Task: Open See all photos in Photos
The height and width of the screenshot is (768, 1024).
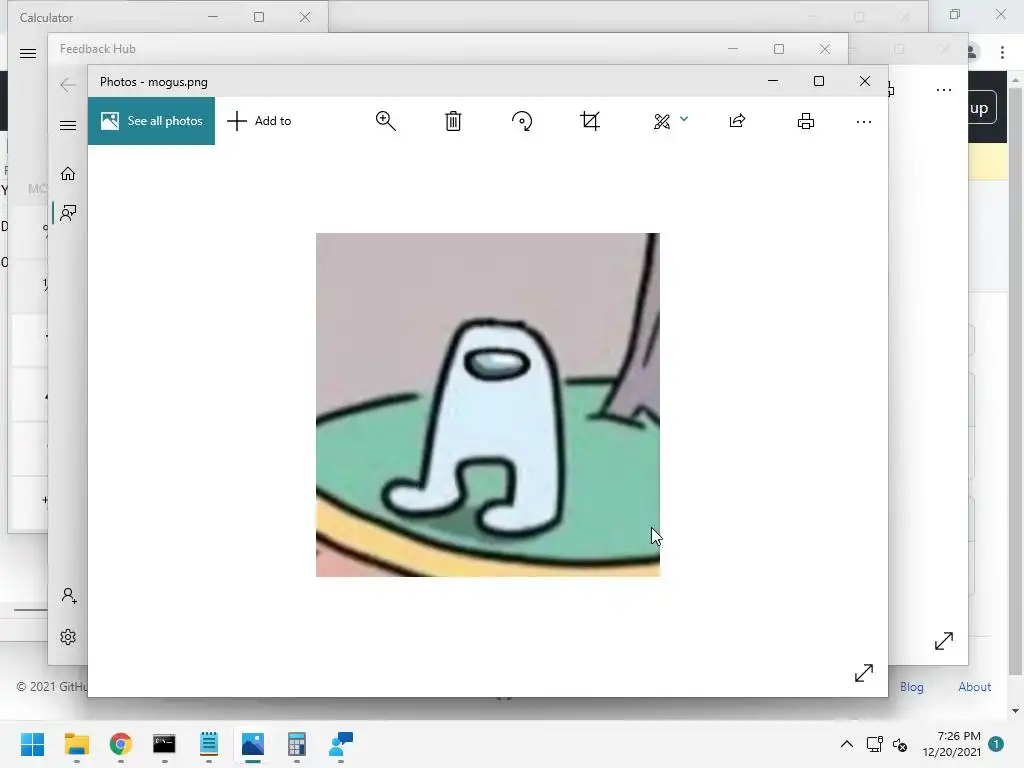Action: pos(152,121)
